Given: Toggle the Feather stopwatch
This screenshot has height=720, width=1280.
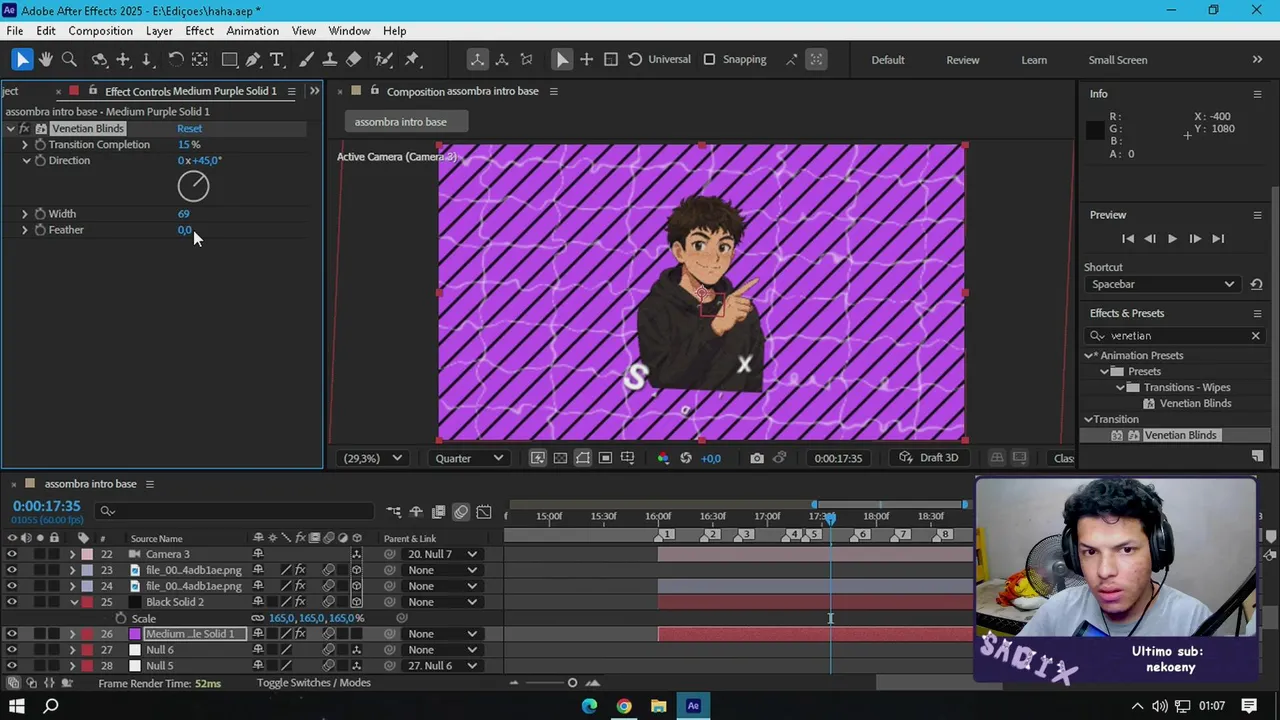Looking at the screenshot, I should (x=40, y=230).
